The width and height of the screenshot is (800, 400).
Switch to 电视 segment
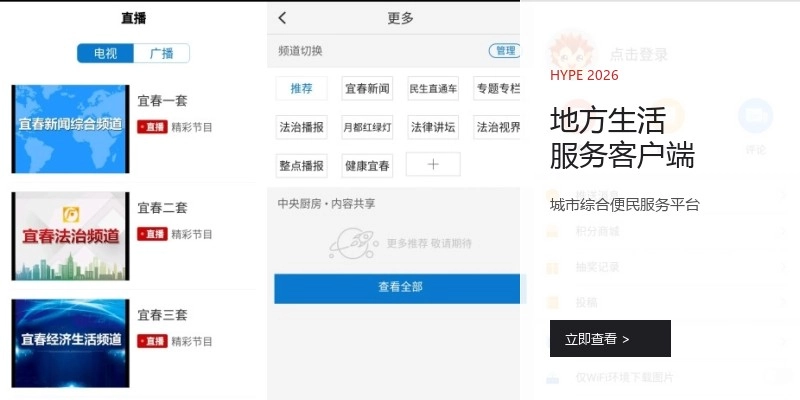click(106, 53)
